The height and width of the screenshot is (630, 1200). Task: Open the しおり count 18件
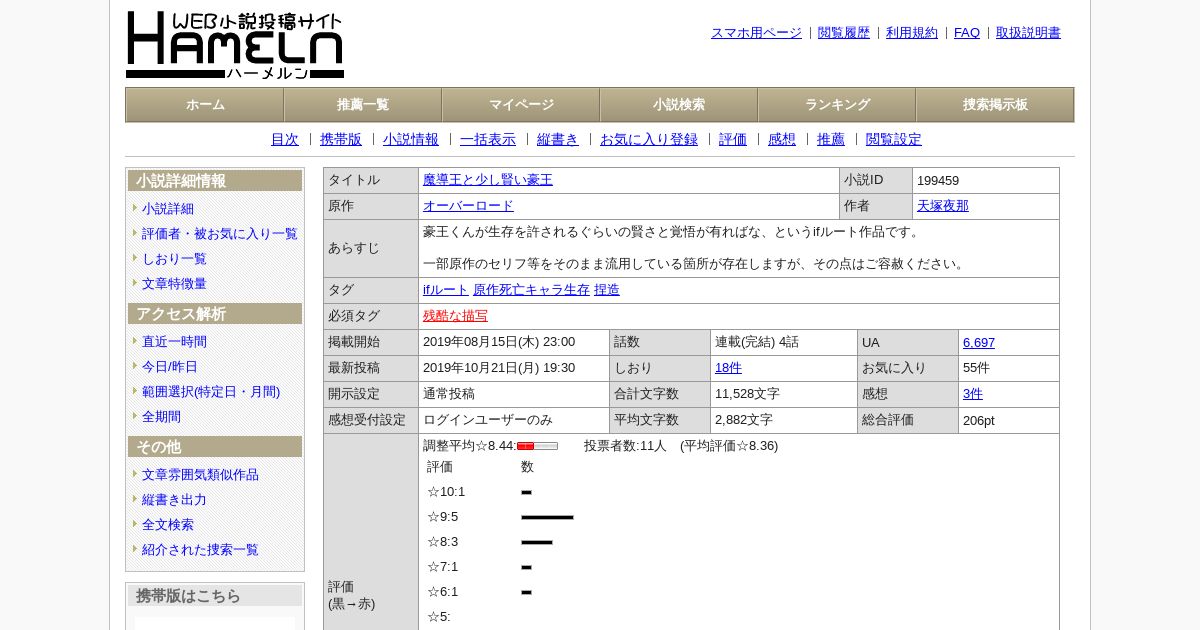[x=728, y=368]
